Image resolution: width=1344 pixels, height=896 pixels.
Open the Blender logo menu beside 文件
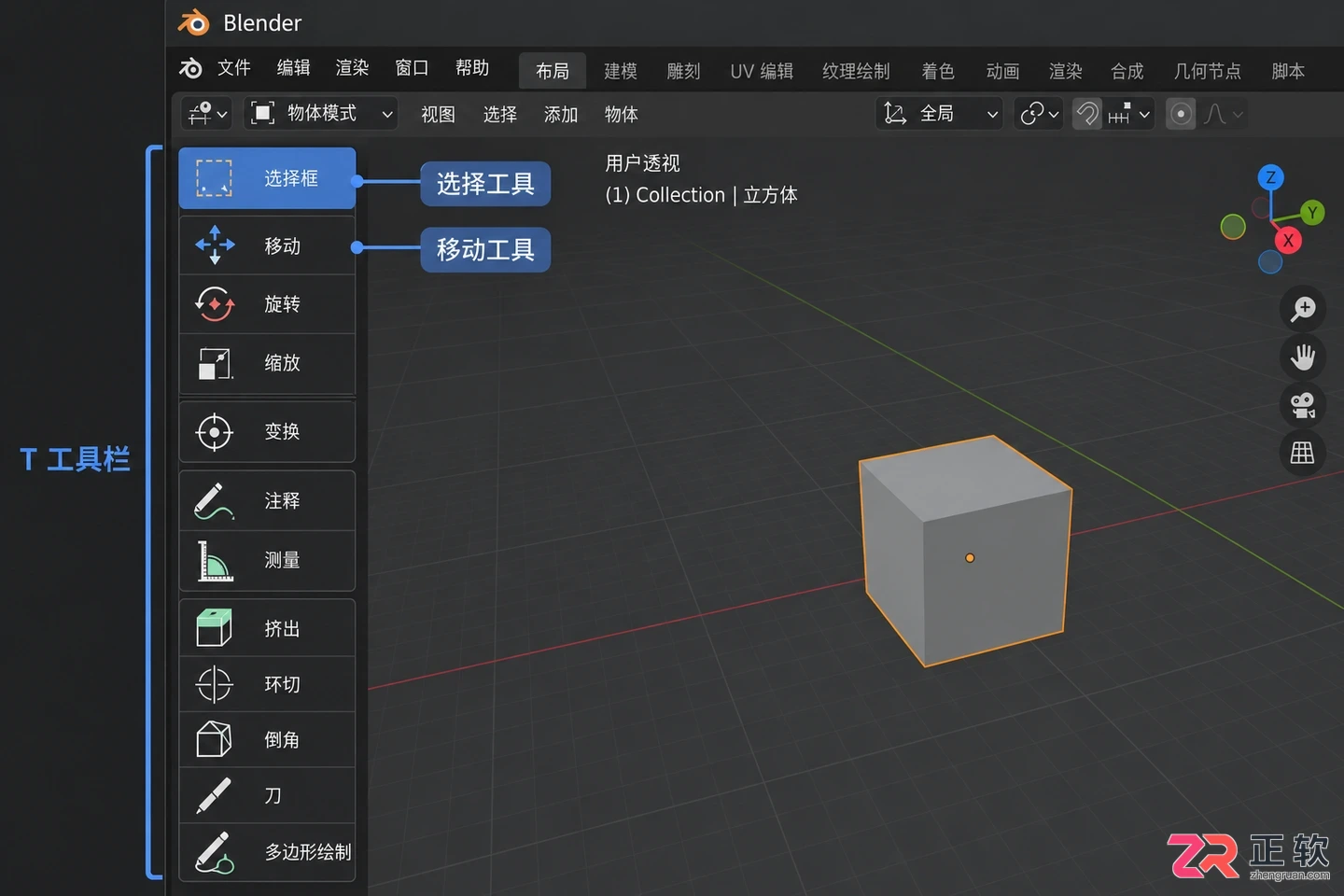[x=190, y=68]
